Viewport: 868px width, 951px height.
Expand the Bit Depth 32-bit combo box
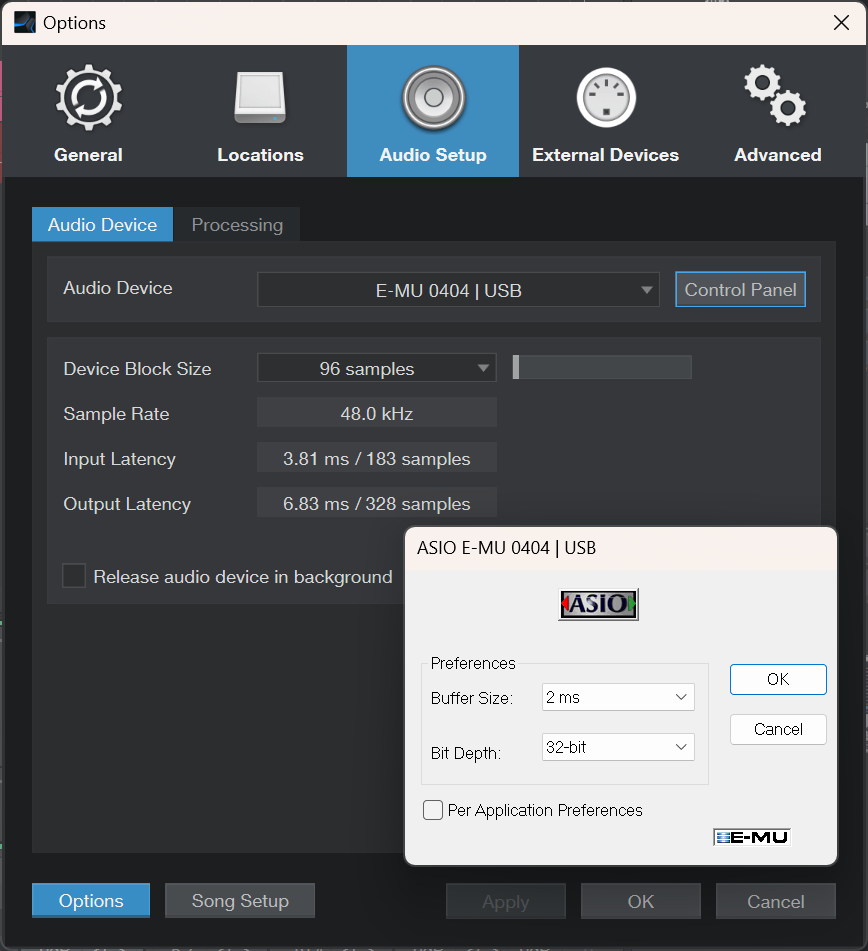click(x=618, y=747)
